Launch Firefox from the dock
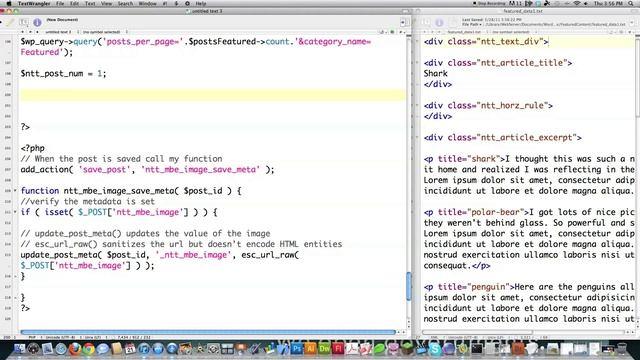The image size is (640, 360). 75,349
